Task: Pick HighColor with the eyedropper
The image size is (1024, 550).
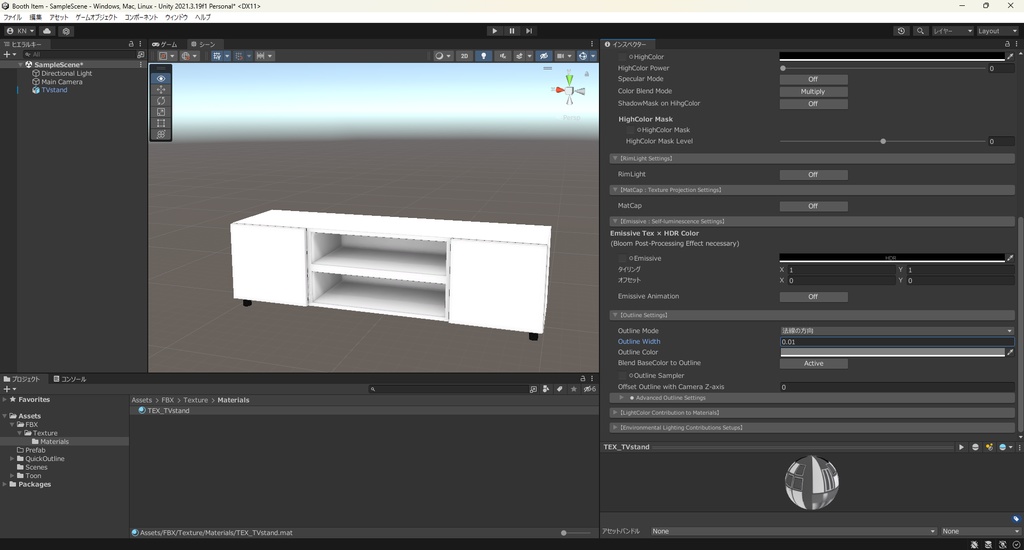Action: pos(1010,57)
